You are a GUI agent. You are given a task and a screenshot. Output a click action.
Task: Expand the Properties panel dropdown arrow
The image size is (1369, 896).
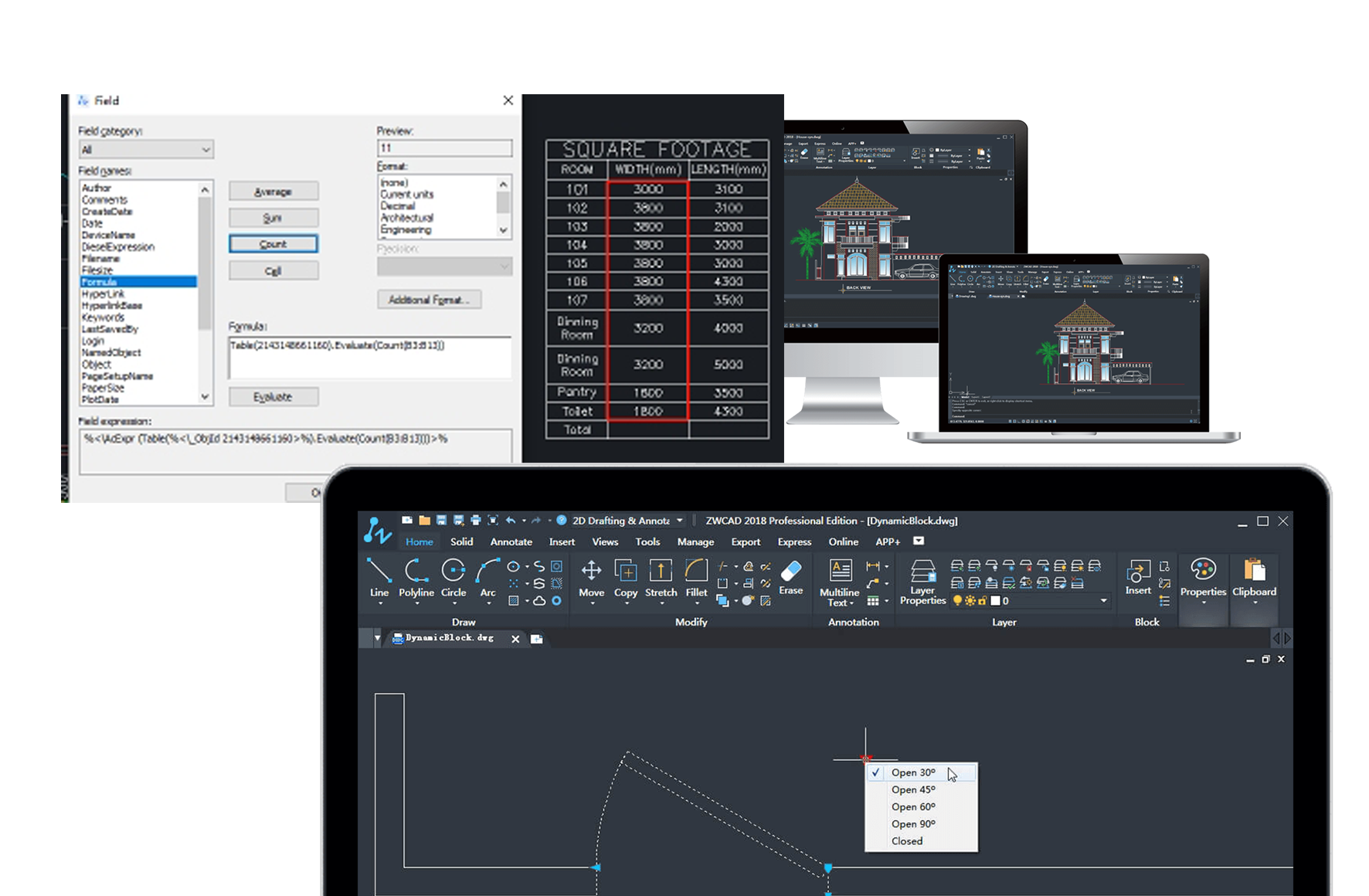[1204, 603]
